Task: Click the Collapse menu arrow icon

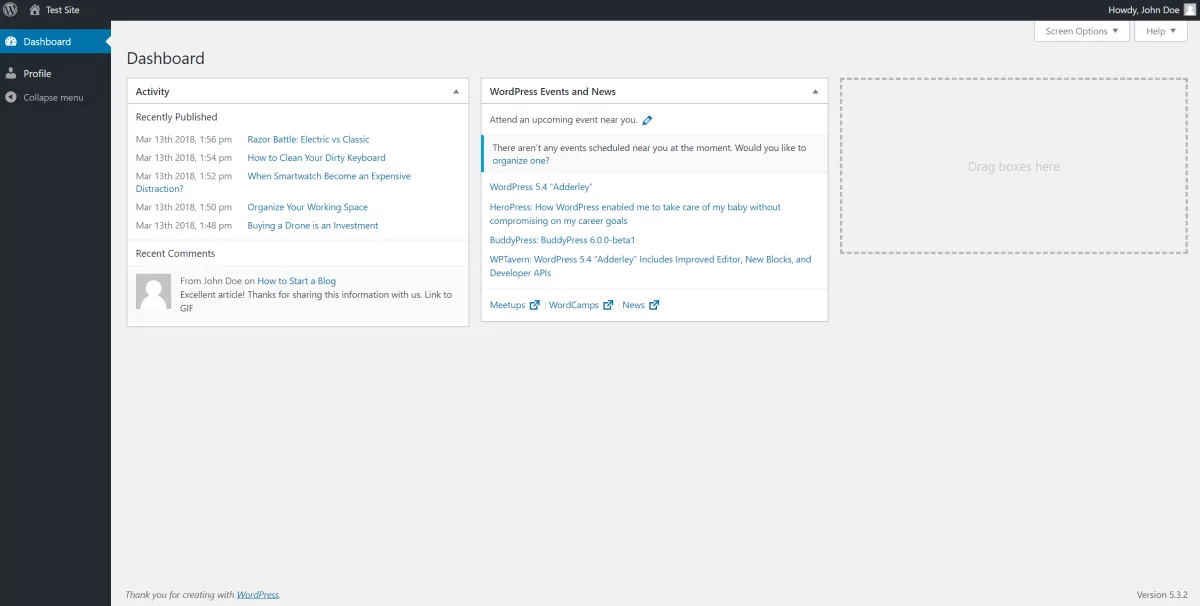Action: 11,97
